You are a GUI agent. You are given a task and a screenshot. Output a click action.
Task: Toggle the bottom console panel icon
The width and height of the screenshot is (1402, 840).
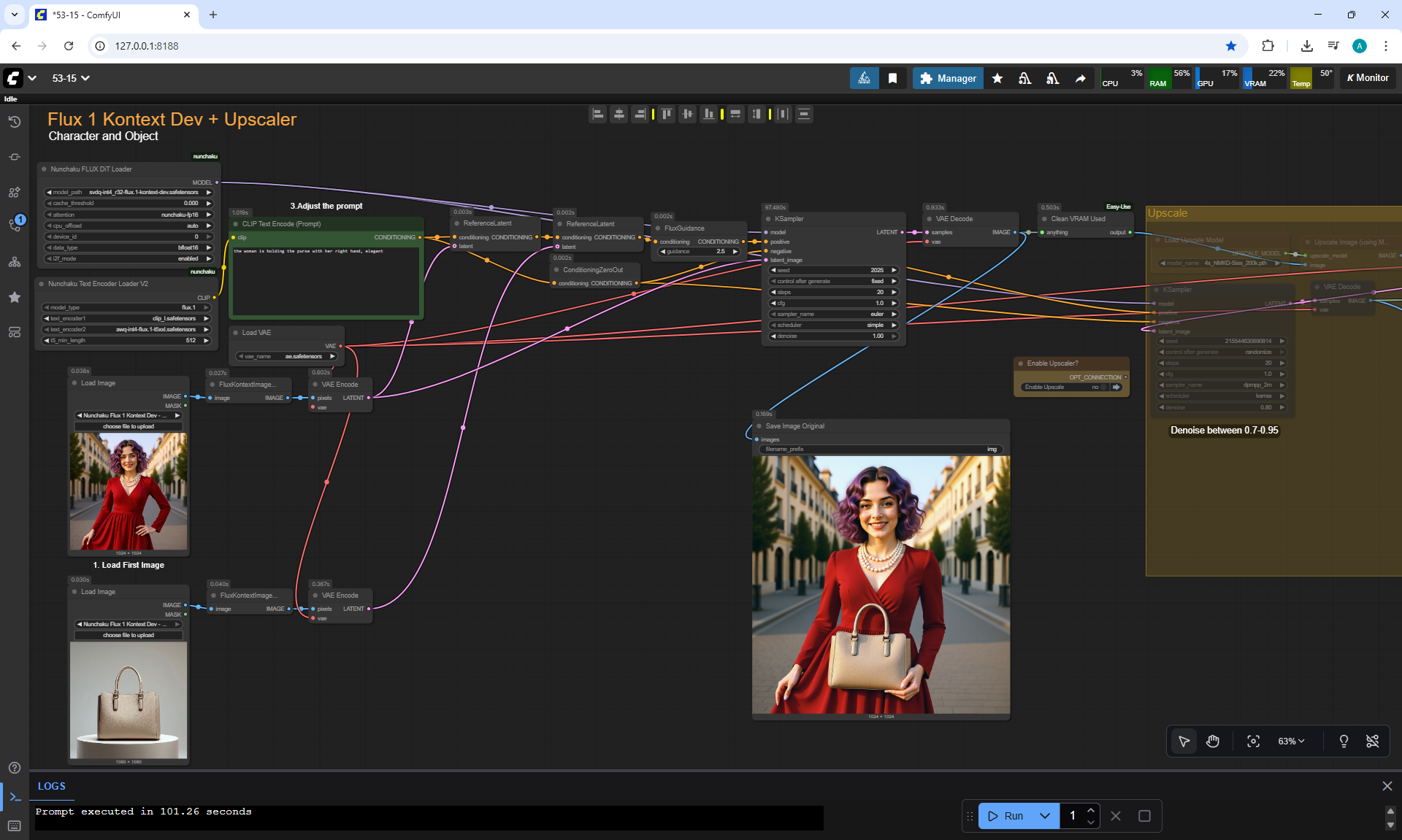pos(15,797)
